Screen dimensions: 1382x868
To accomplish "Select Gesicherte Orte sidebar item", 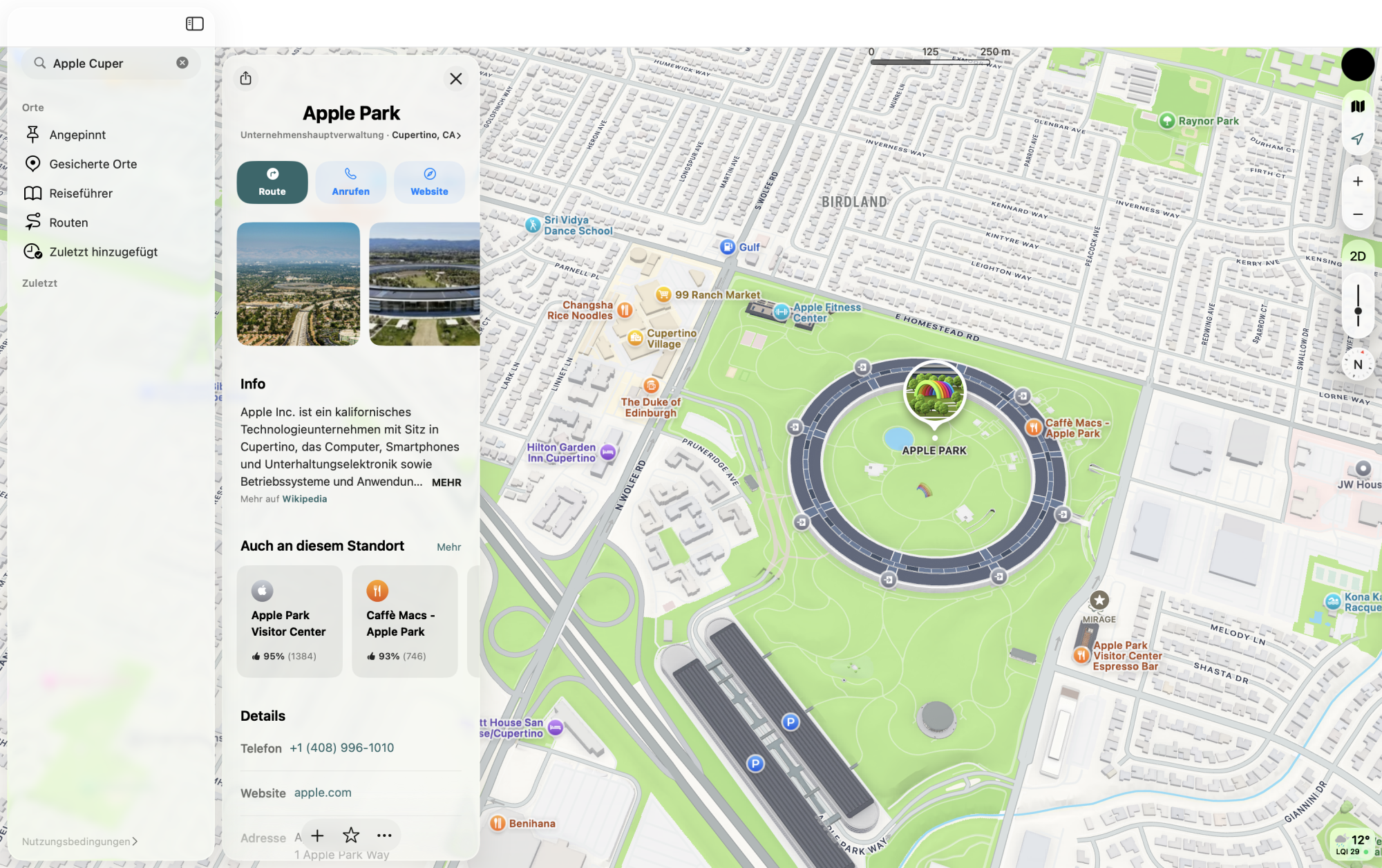I will coord(93,164).
